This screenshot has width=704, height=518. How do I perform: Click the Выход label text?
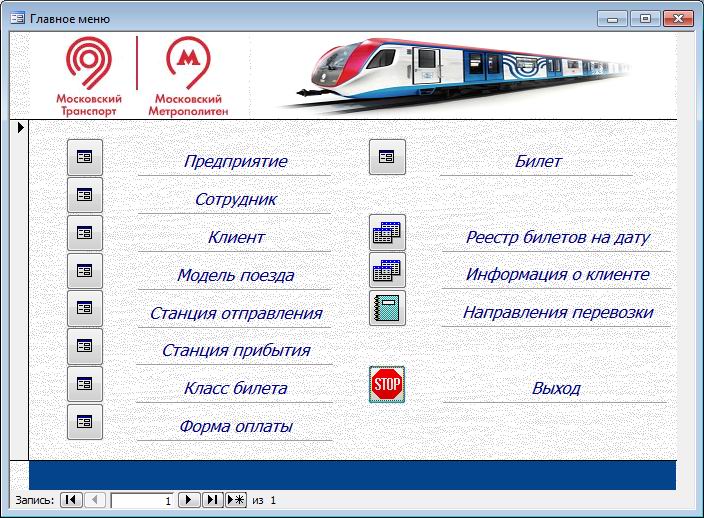pyautogui.click(x=556, y=388)
